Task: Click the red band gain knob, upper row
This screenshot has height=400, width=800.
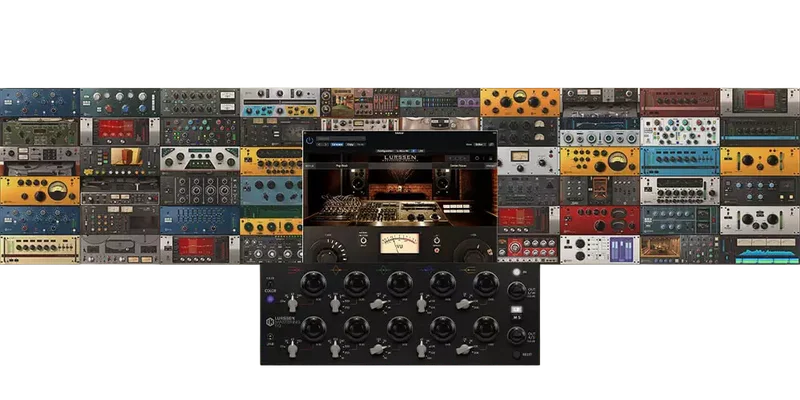Action: (x=314, y=283)
